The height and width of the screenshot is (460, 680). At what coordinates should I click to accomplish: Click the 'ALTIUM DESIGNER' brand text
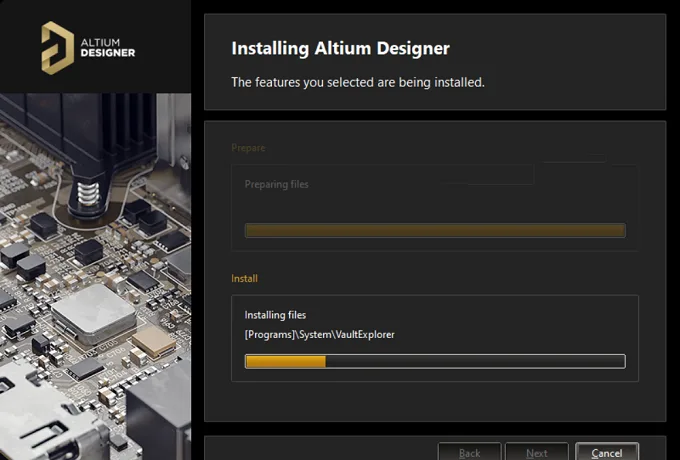[108, 48]
